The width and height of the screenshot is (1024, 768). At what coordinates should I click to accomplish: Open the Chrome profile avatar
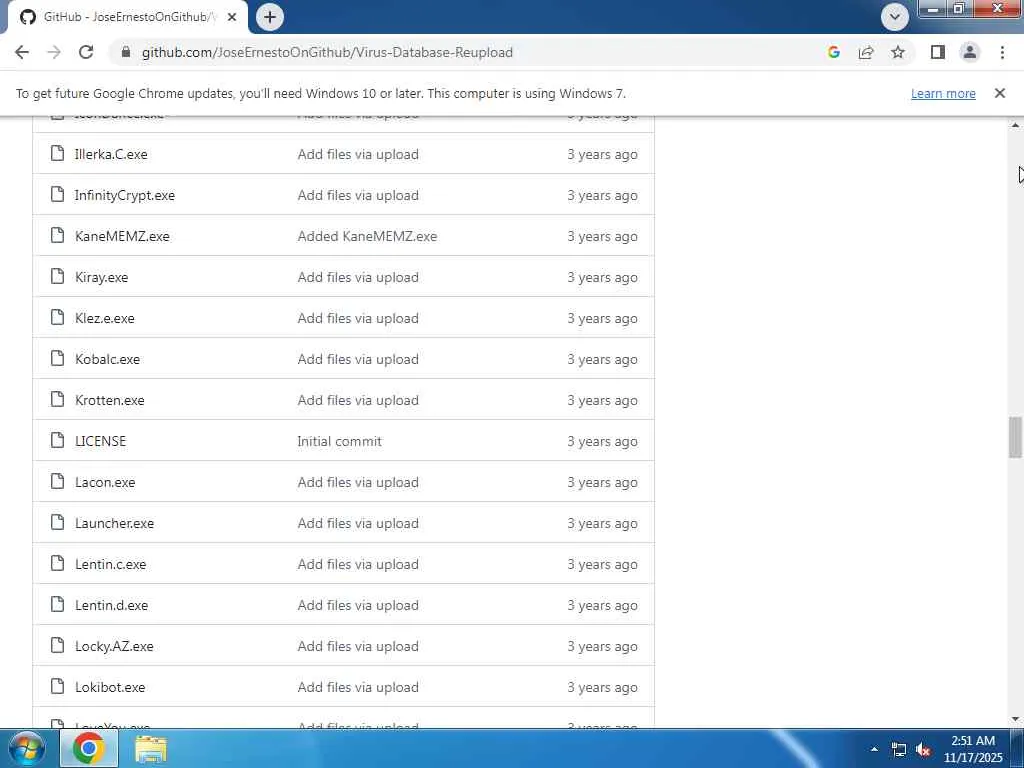tap(970, 52)
